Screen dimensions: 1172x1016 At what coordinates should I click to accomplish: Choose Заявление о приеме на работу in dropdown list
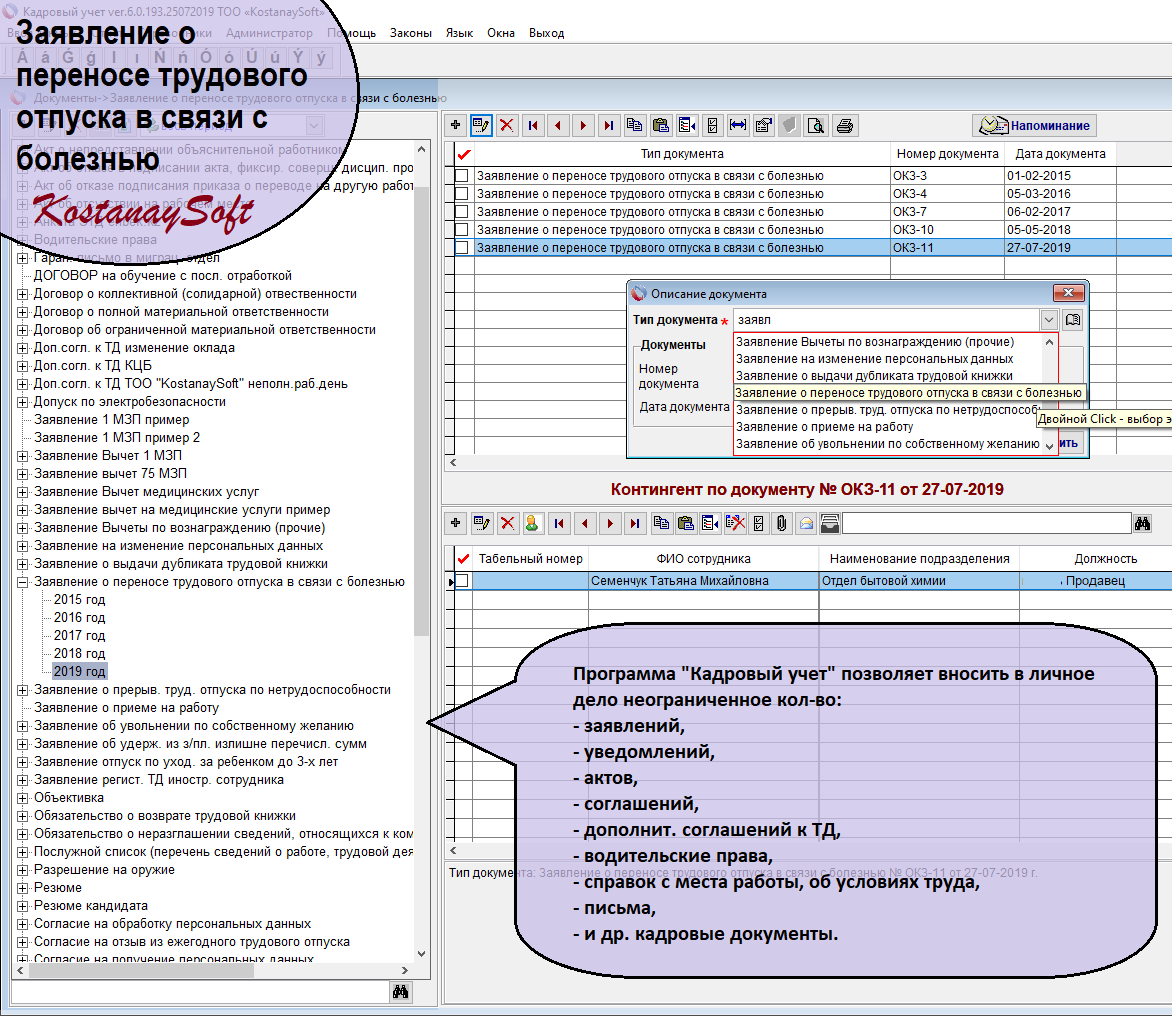coord(824,427)
